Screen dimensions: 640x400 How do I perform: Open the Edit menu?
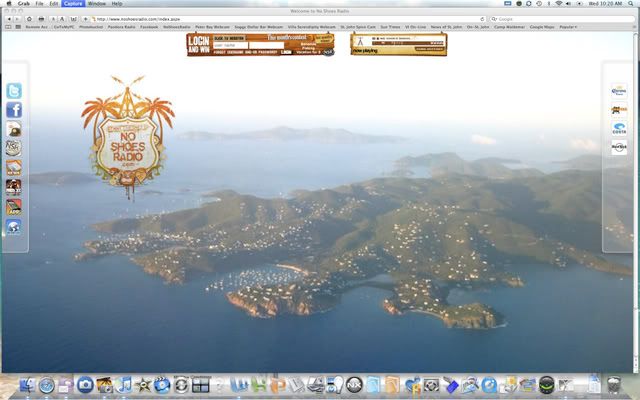(53, 4)
